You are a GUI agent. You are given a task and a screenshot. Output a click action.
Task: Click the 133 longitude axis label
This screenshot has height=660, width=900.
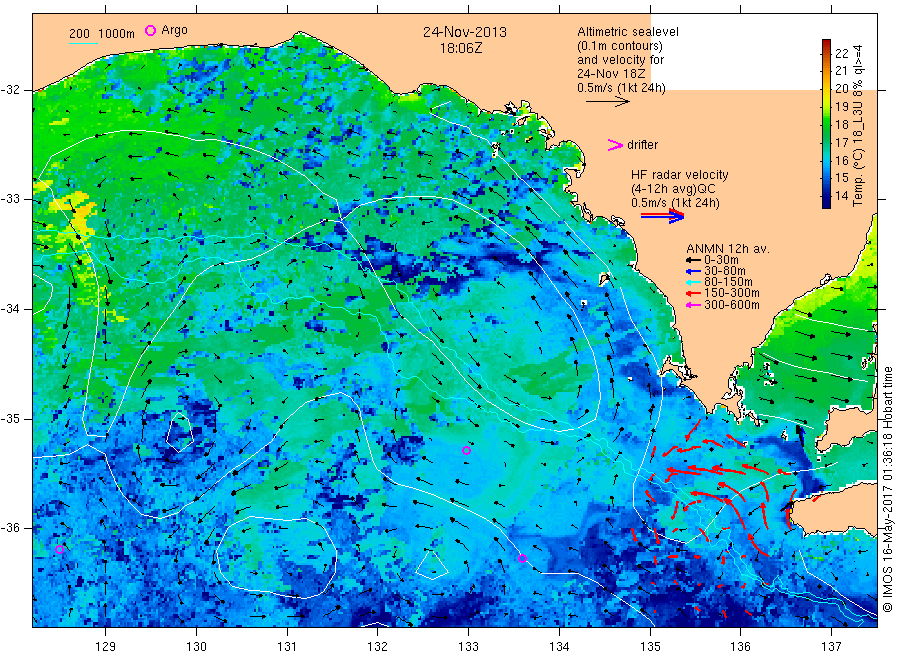click(x=468, y=647)
